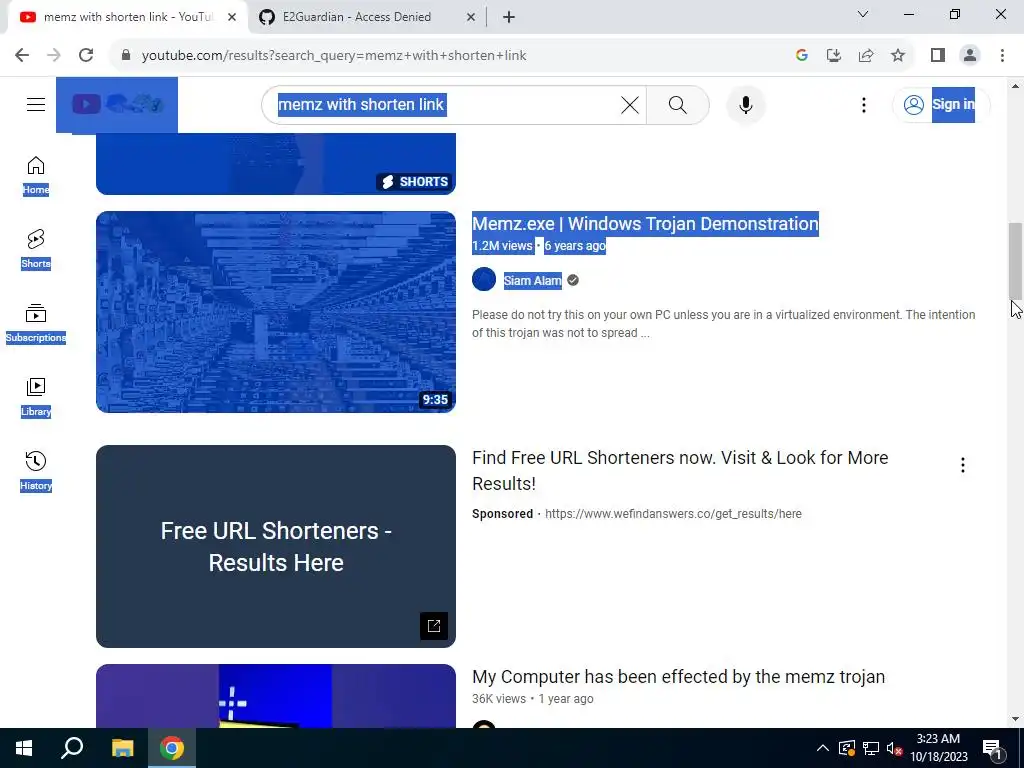This screenshot has height=768, width=1024.
Task: Open the Chrome profile avatar
Action: click(x=970, y=56)
